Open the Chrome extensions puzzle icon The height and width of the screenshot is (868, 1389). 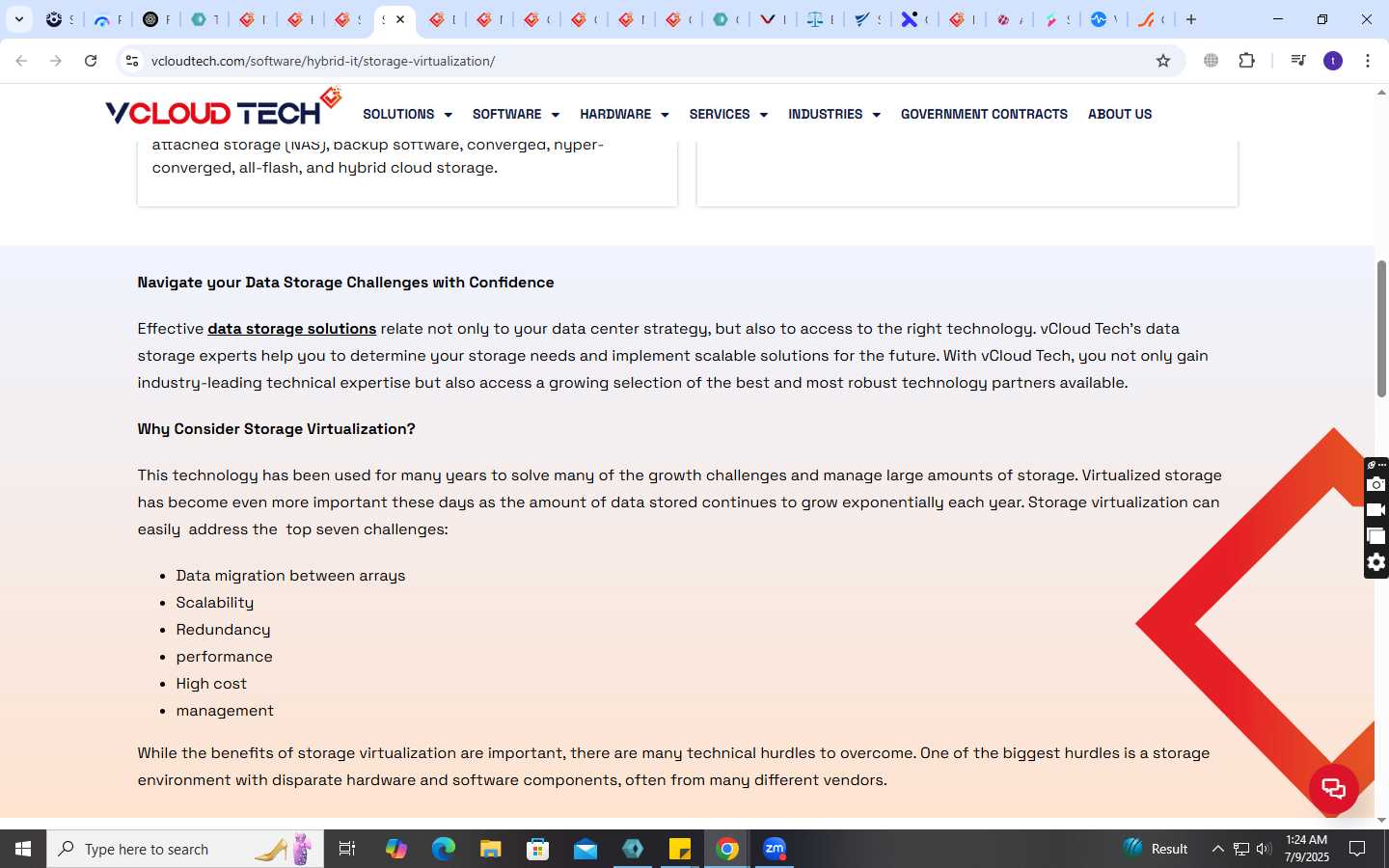tap(1247, 61)
